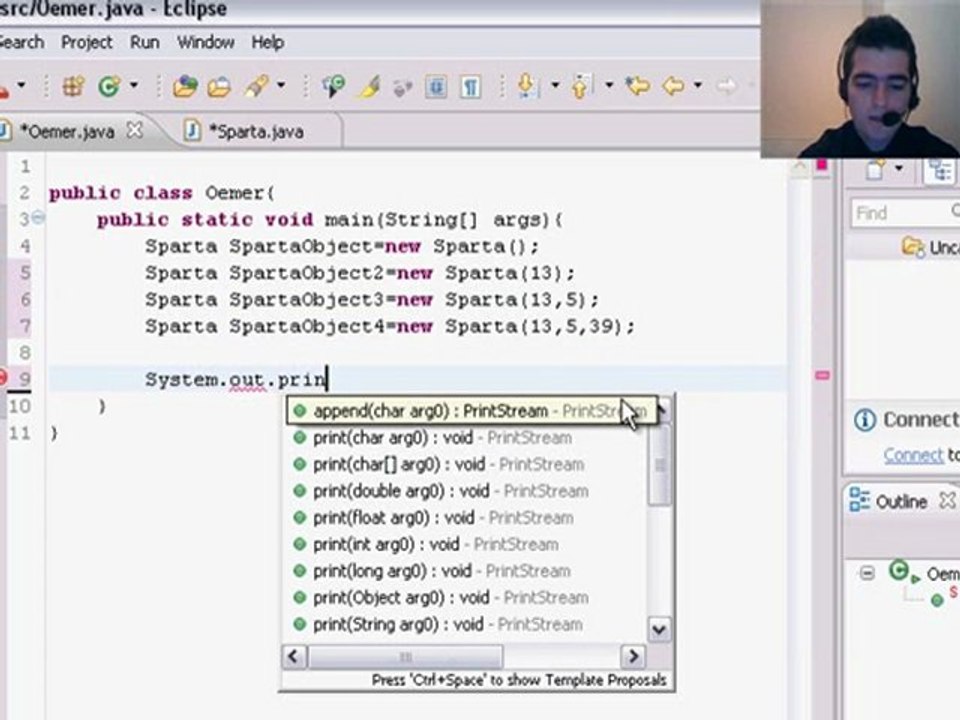
Task: Select the main method green dot in Outline
Action: pos(937,600)
